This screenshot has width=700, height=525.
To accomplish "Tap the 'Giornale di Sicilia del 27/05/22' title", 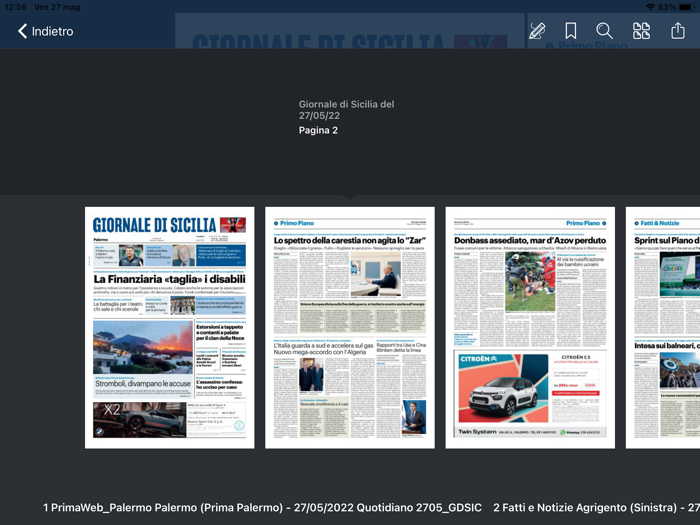I will [x=346, y=110].
